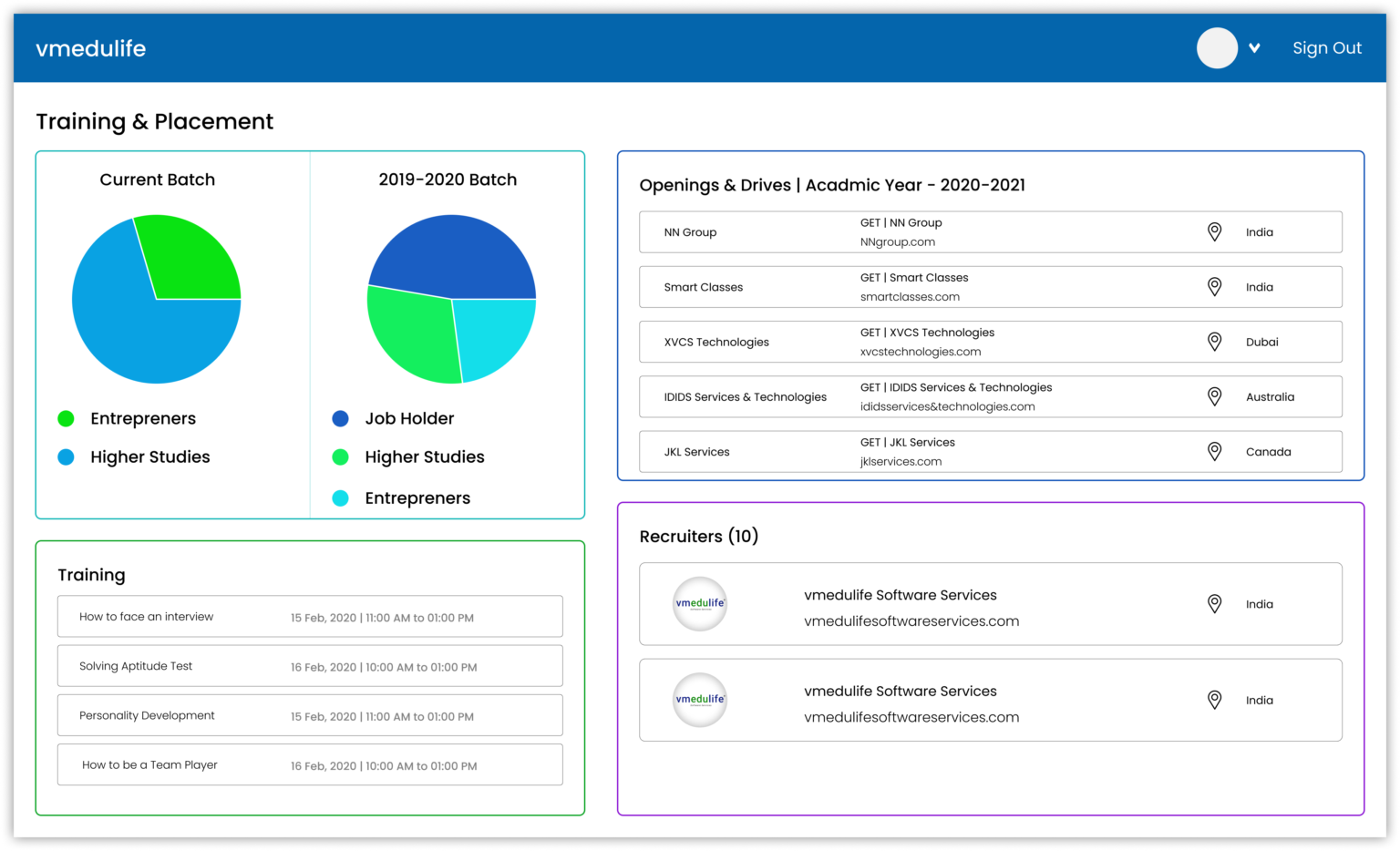Switch to the Current Batch chart panel

coord(157,179)
